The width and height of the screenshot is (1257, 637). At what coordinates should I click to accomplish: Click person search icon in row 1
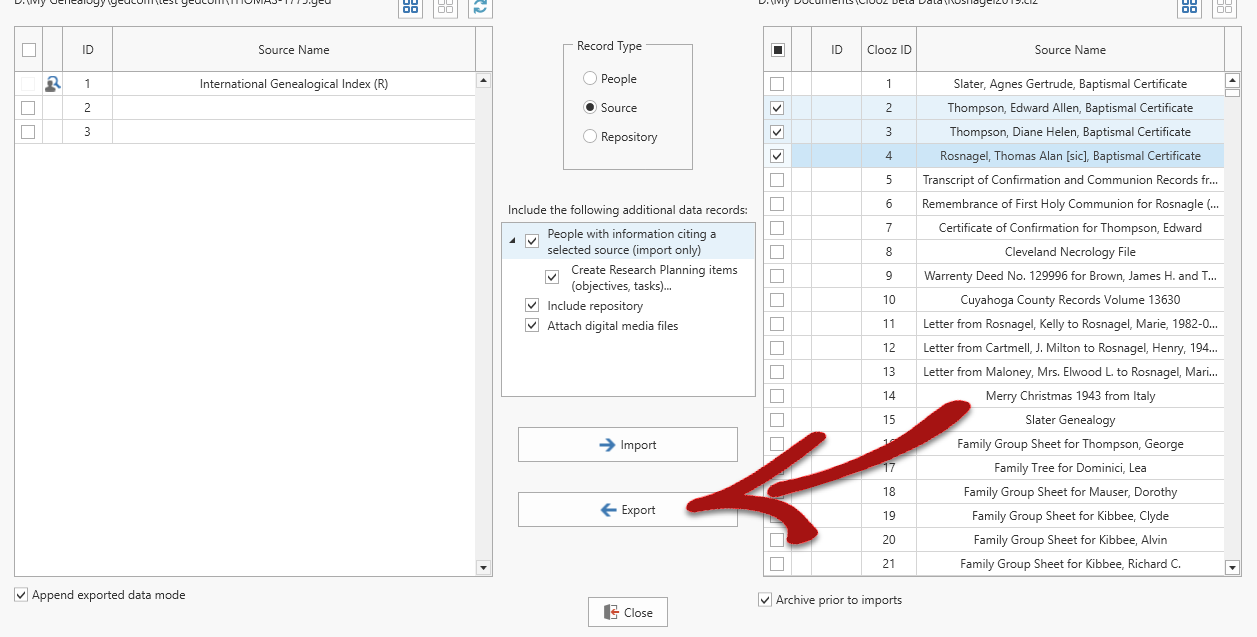point(53,84)
